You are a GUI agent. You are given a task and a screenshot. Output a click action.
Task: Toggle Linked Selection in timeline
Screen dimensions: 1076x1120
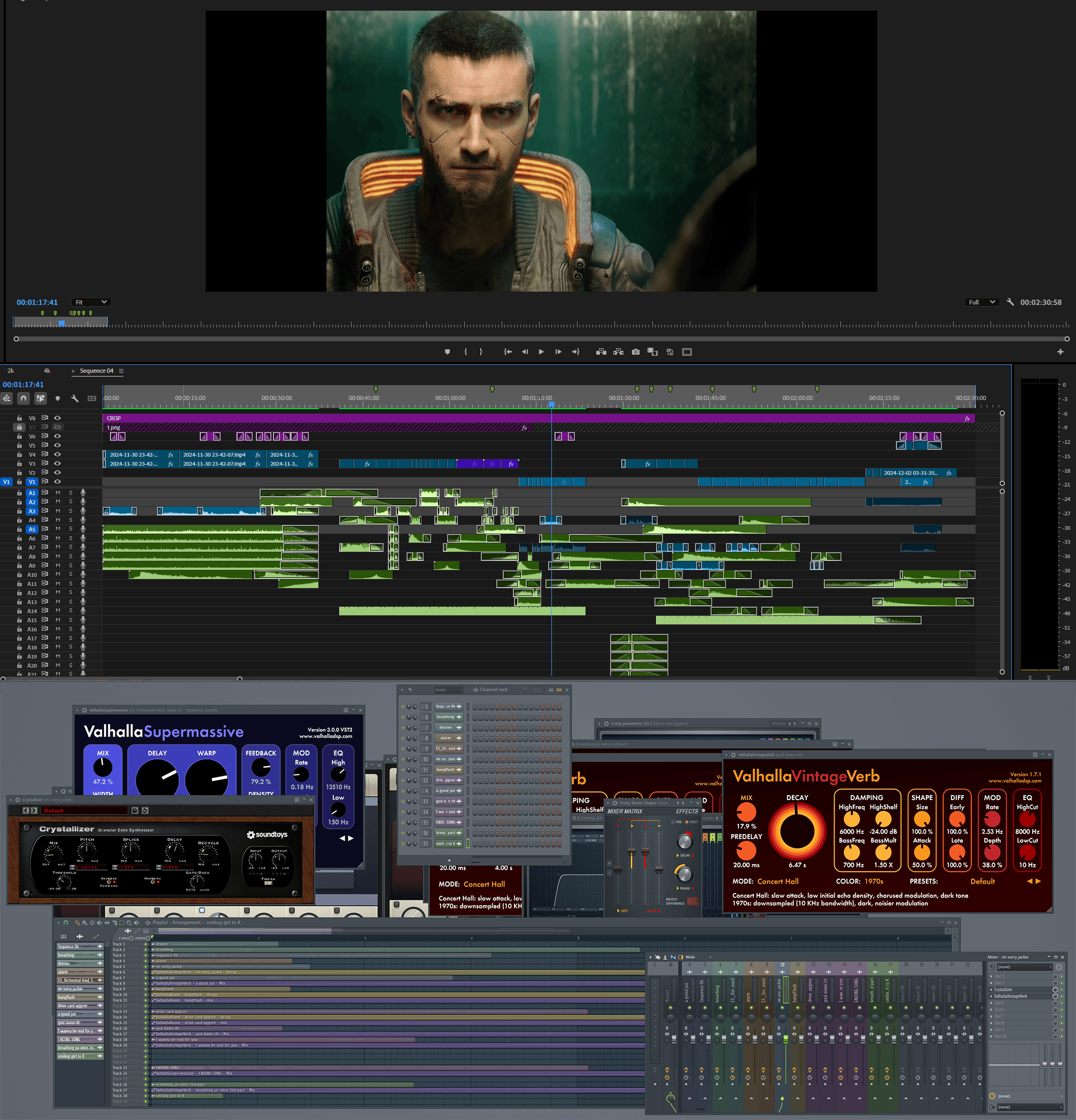pos(40,398)
